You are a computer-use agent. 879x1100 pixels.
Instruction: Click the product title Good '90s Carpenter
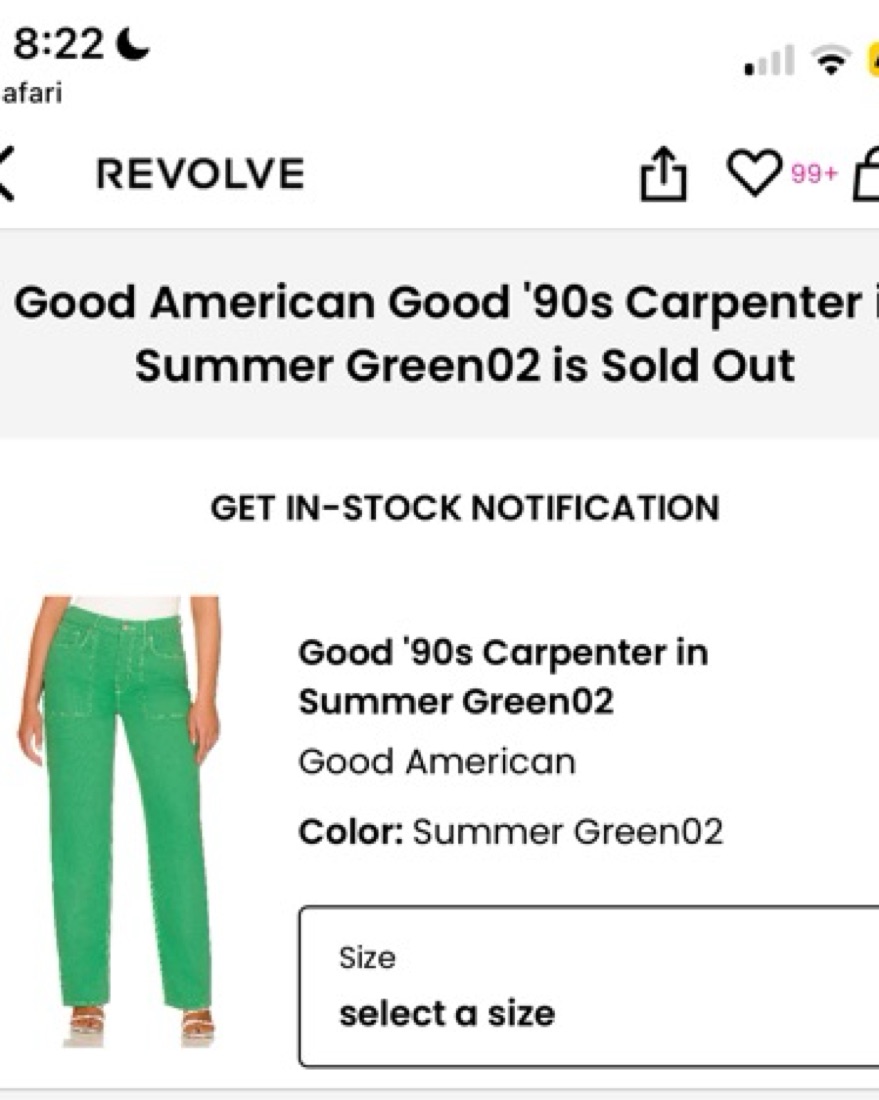503,677
